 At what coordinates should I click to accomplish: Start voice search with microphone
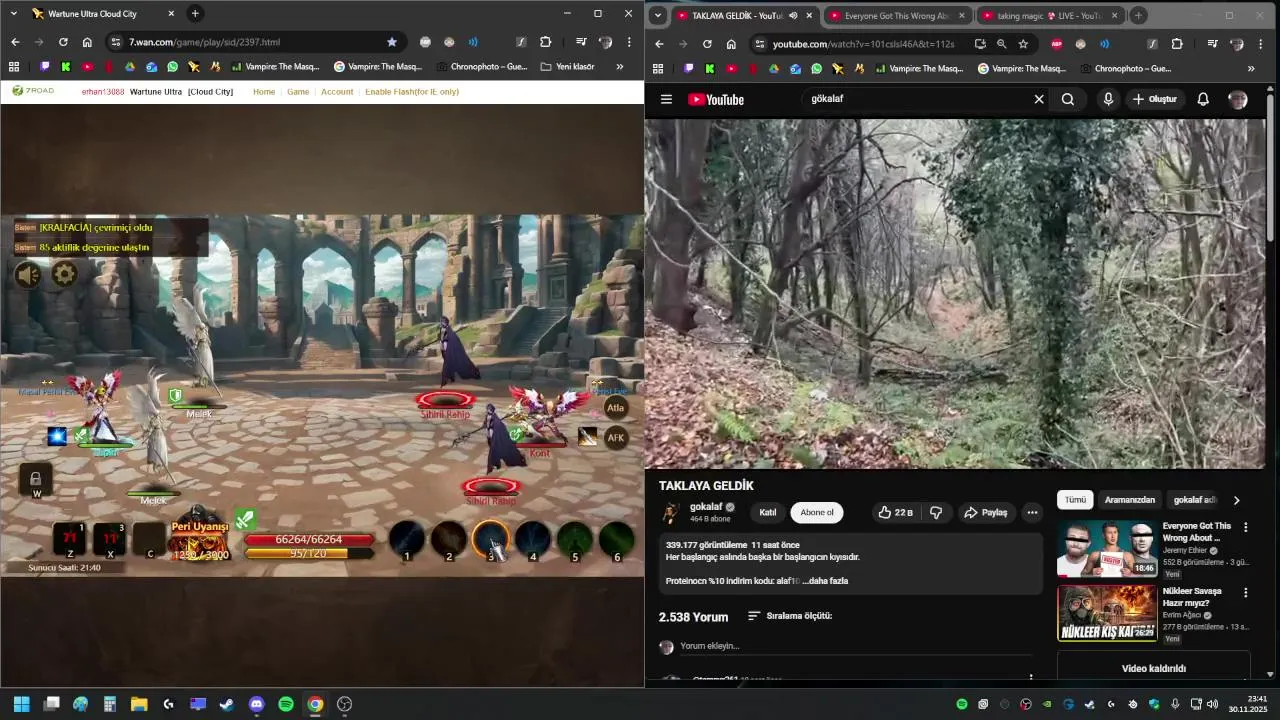(1108, 99)
